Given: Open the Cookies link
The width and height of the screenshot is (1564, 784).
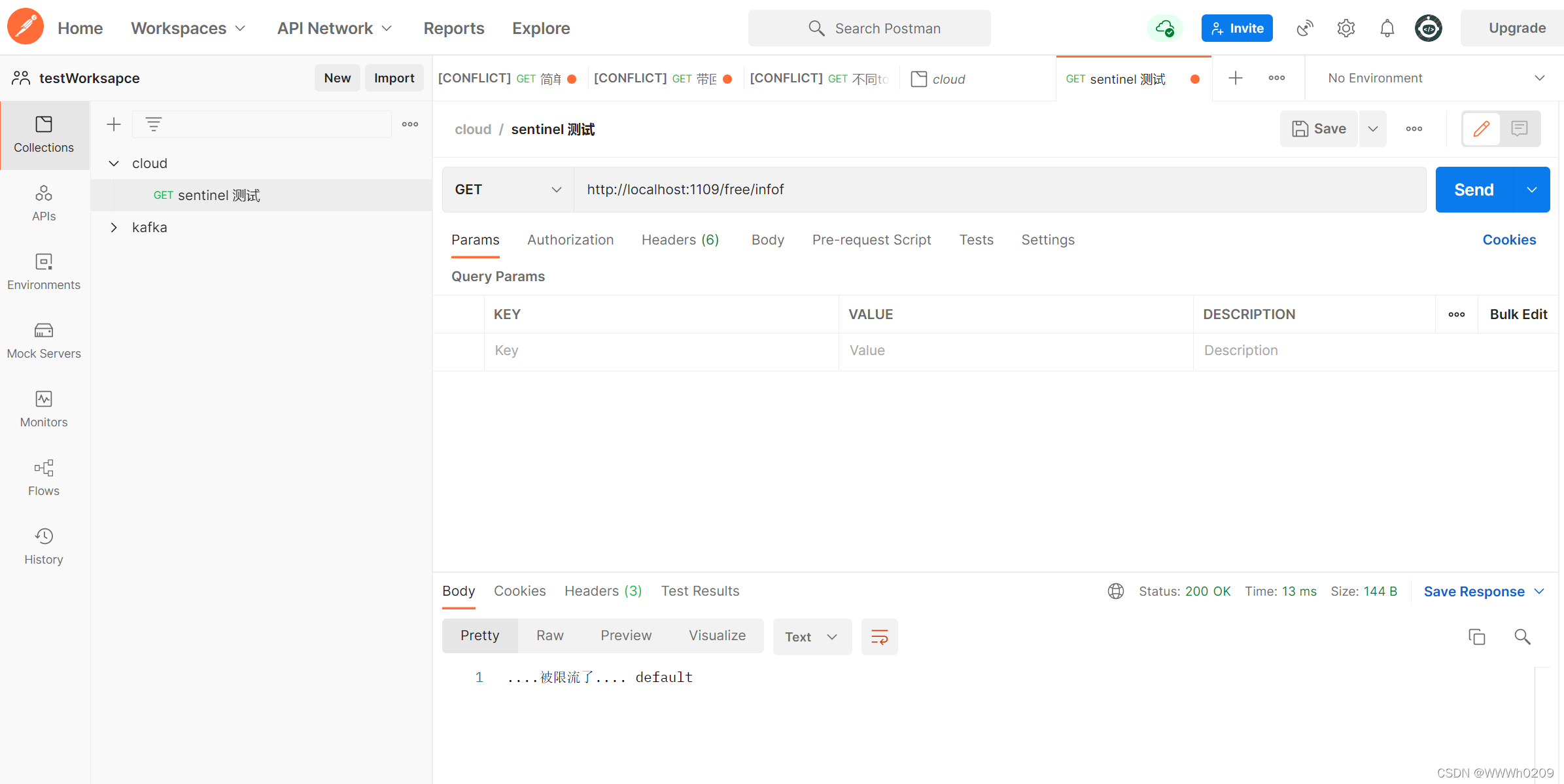Looking at the screenshot, I should [x=1509, y=240].
